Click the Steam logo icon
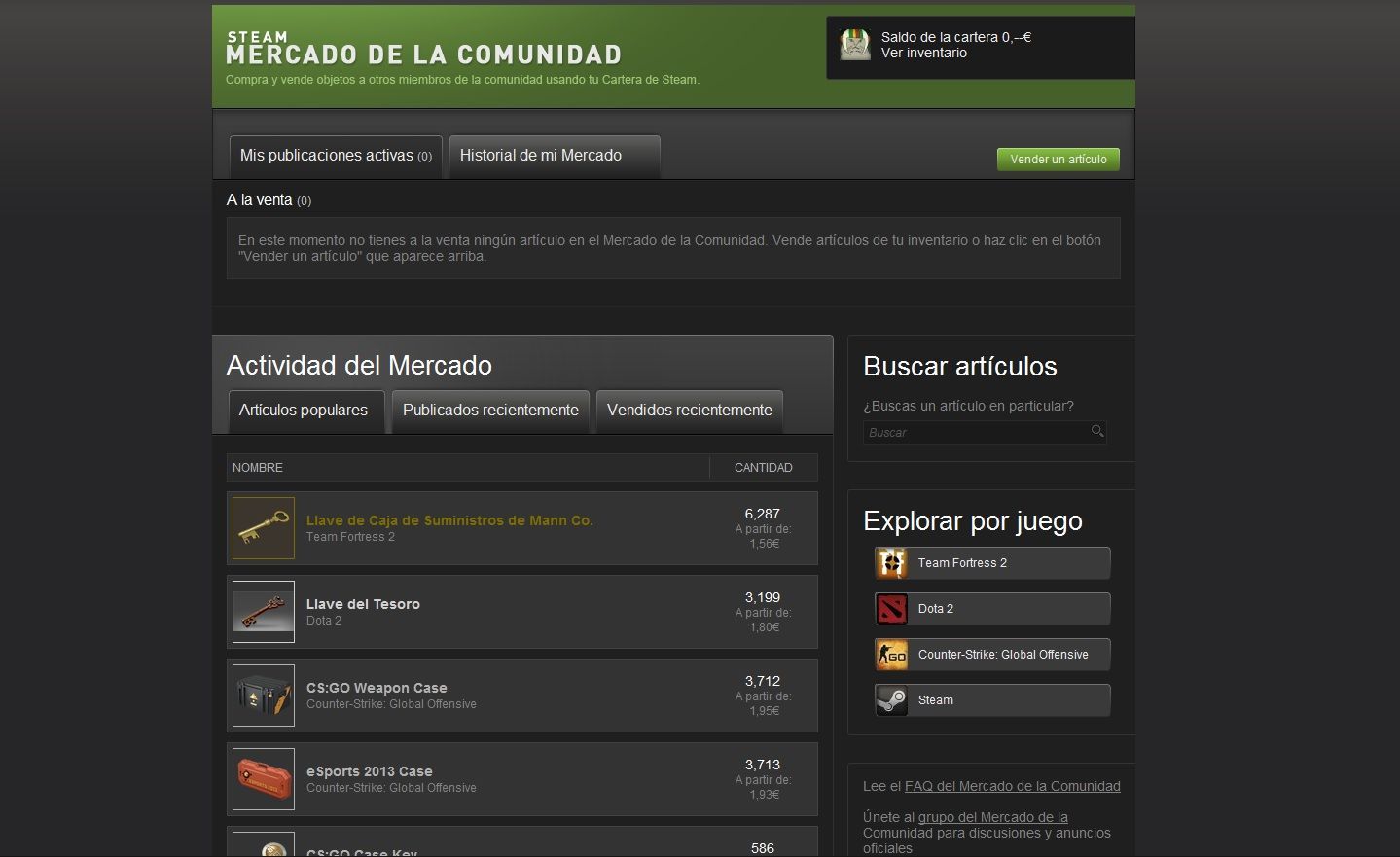Viewport: 1400px width, 857px height. [x=891, y=700]
